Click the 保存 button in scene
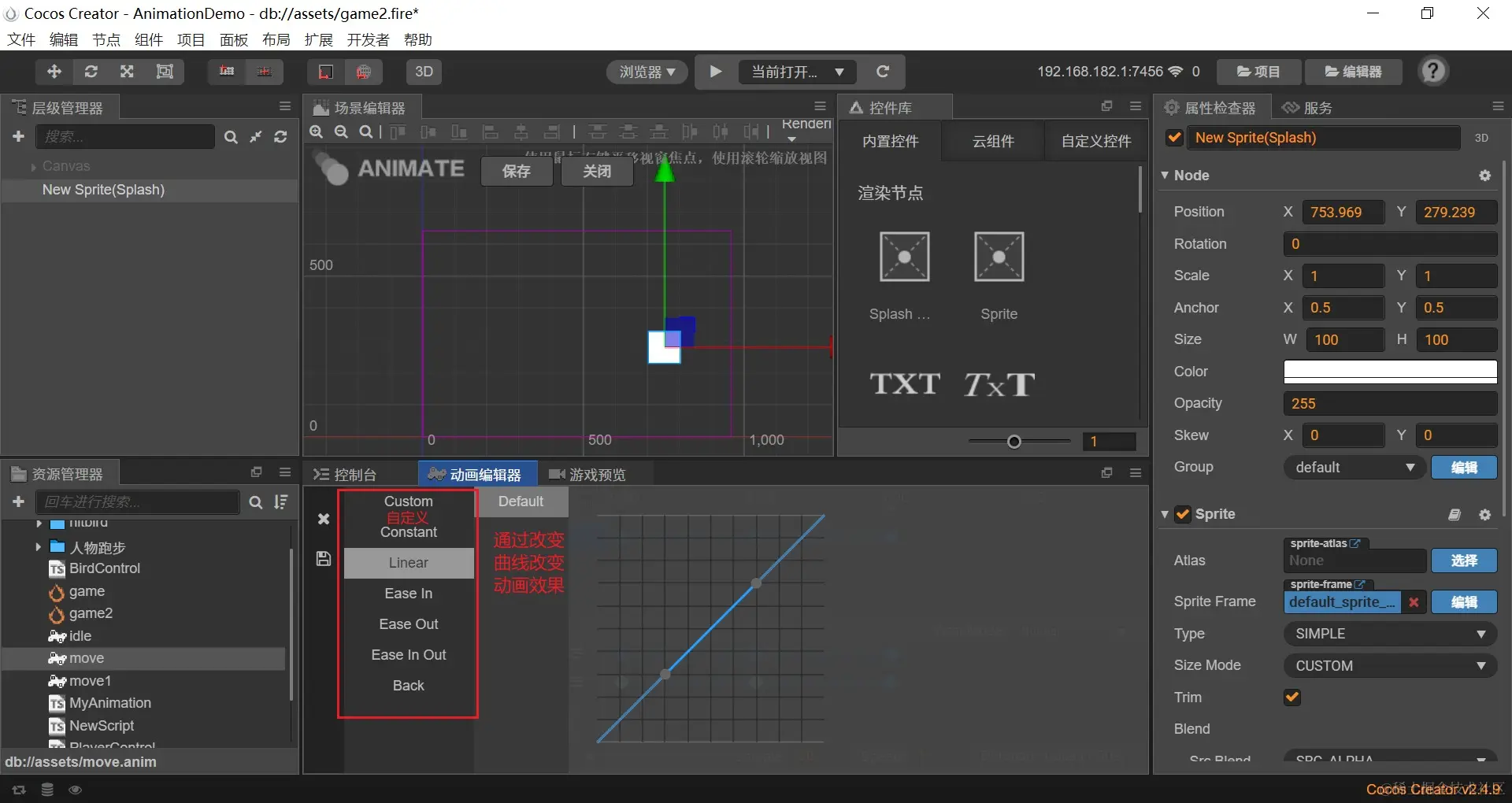 (x=517, y=172)
